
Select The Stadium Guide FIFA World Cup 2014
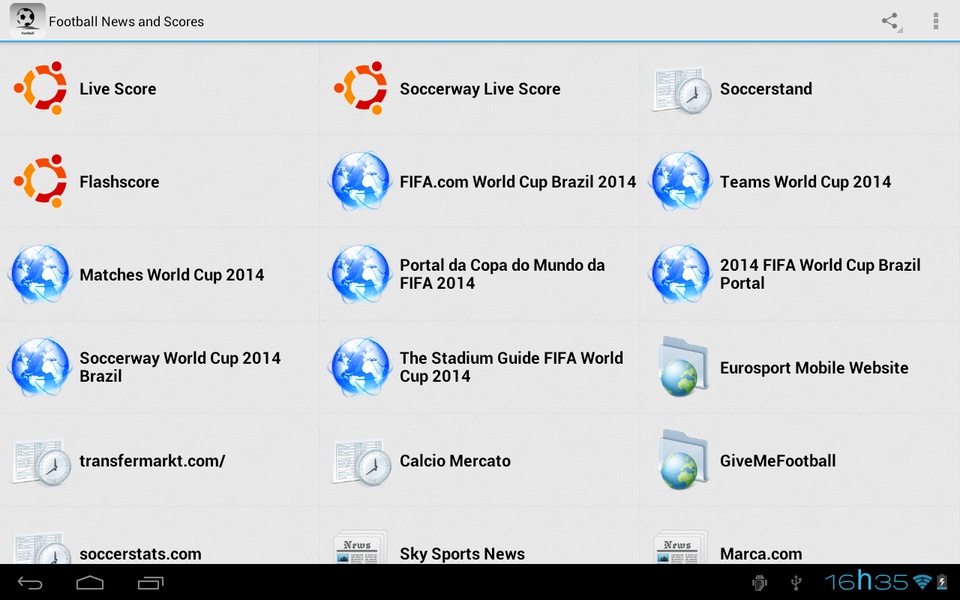click(511, 367)
